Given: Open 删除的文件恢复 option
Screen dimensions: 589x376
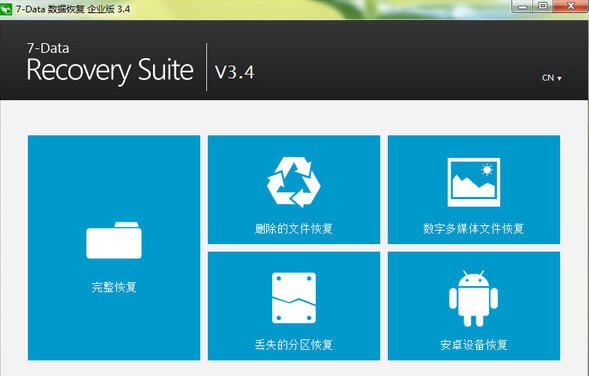Looking at the screenshot, I should pos(294,190).
